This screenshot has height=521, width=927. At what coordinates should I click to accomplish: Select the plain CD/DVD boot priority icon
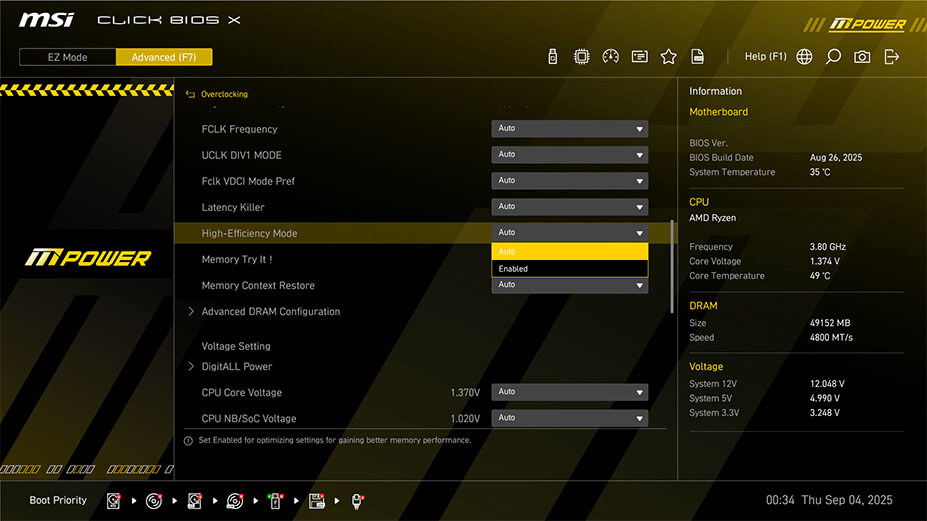pos(154,501)
